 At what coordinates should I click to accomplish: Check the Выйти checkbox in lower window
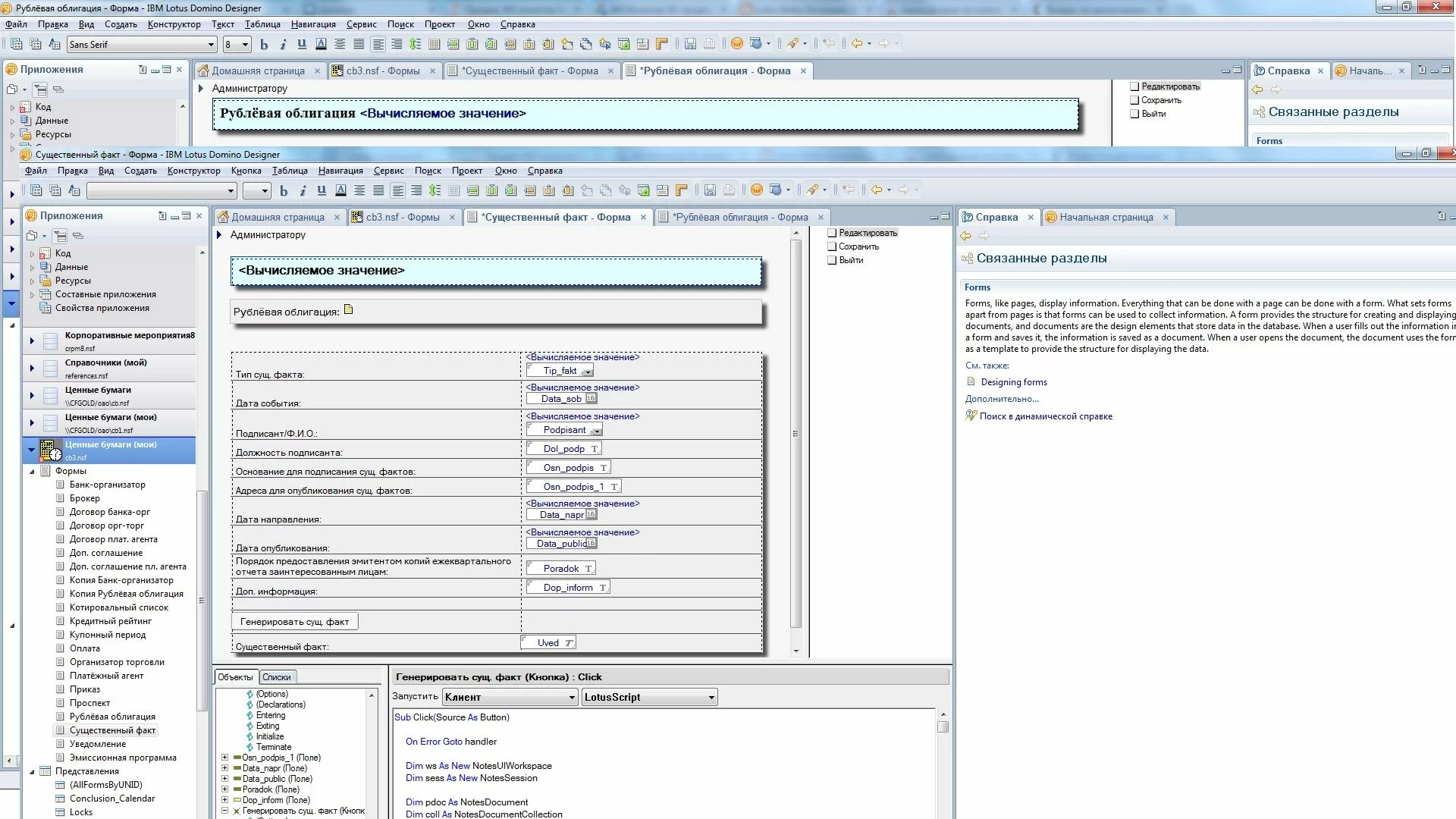click(x=832, y=260)
